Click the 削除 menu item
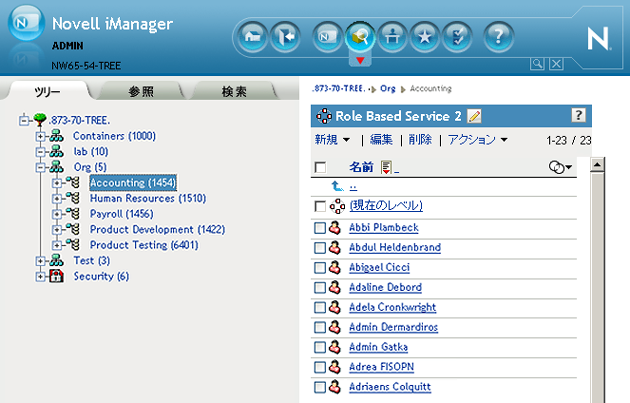This screenshot has width=630, height=403. (x=420, y=139)
